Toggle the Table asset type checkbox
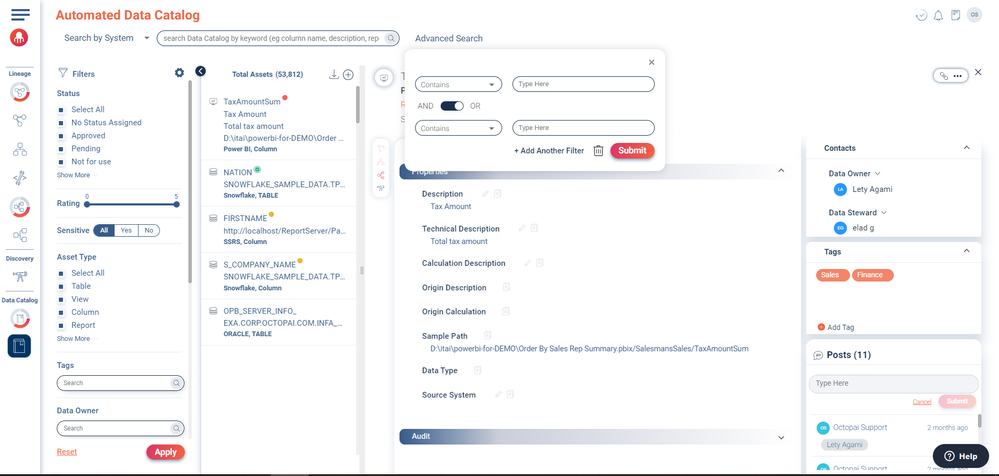 coord(61,286)
